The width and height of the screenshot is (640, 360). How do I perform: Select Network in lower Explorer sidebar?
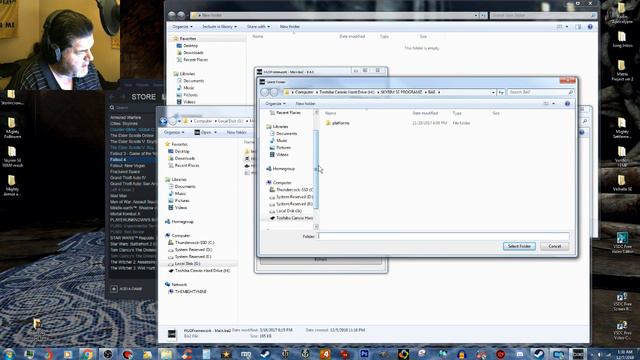click(x=179, y=284)
